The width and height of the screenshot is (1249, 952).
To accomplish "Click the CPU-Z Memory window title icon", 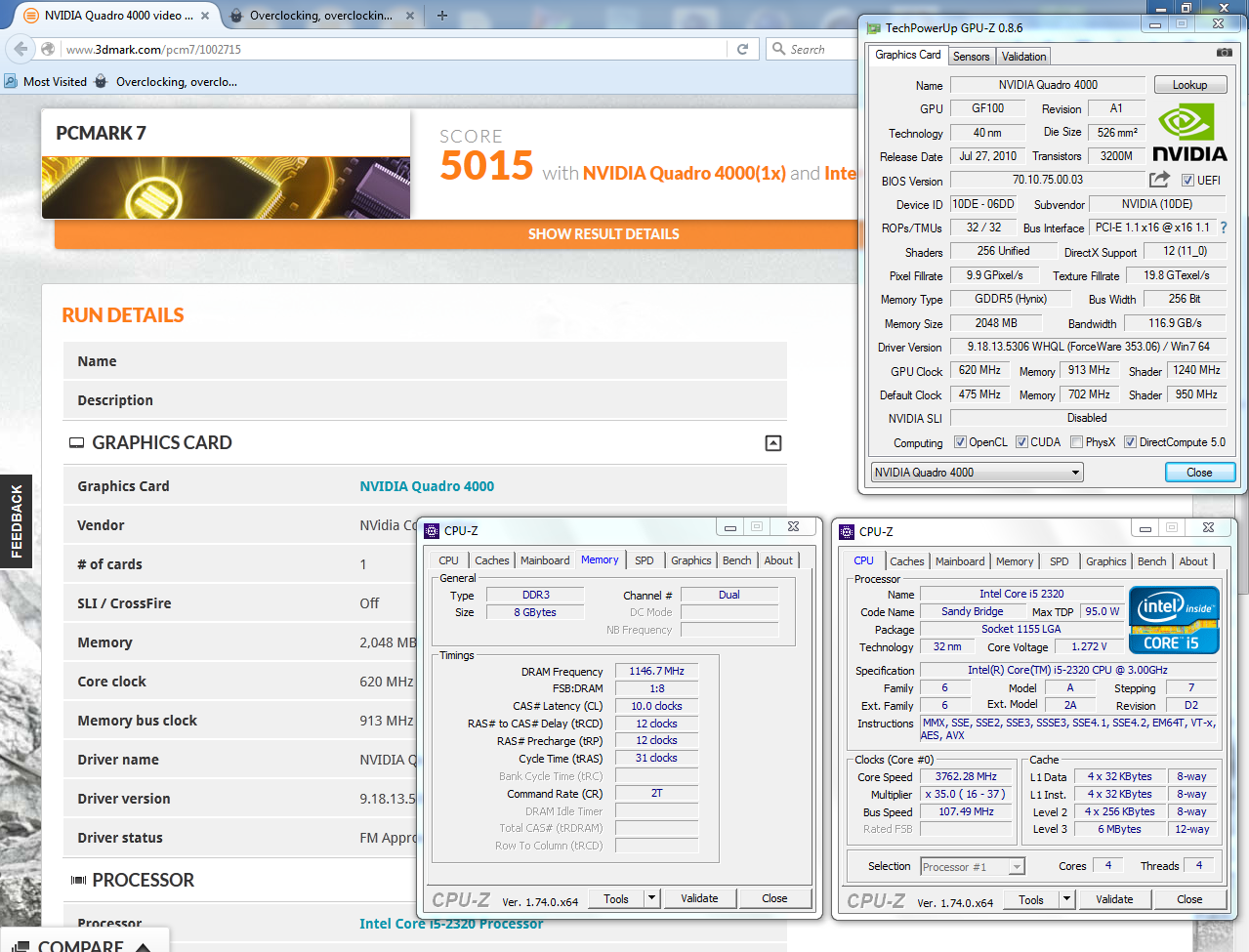I will coord(432,531).
